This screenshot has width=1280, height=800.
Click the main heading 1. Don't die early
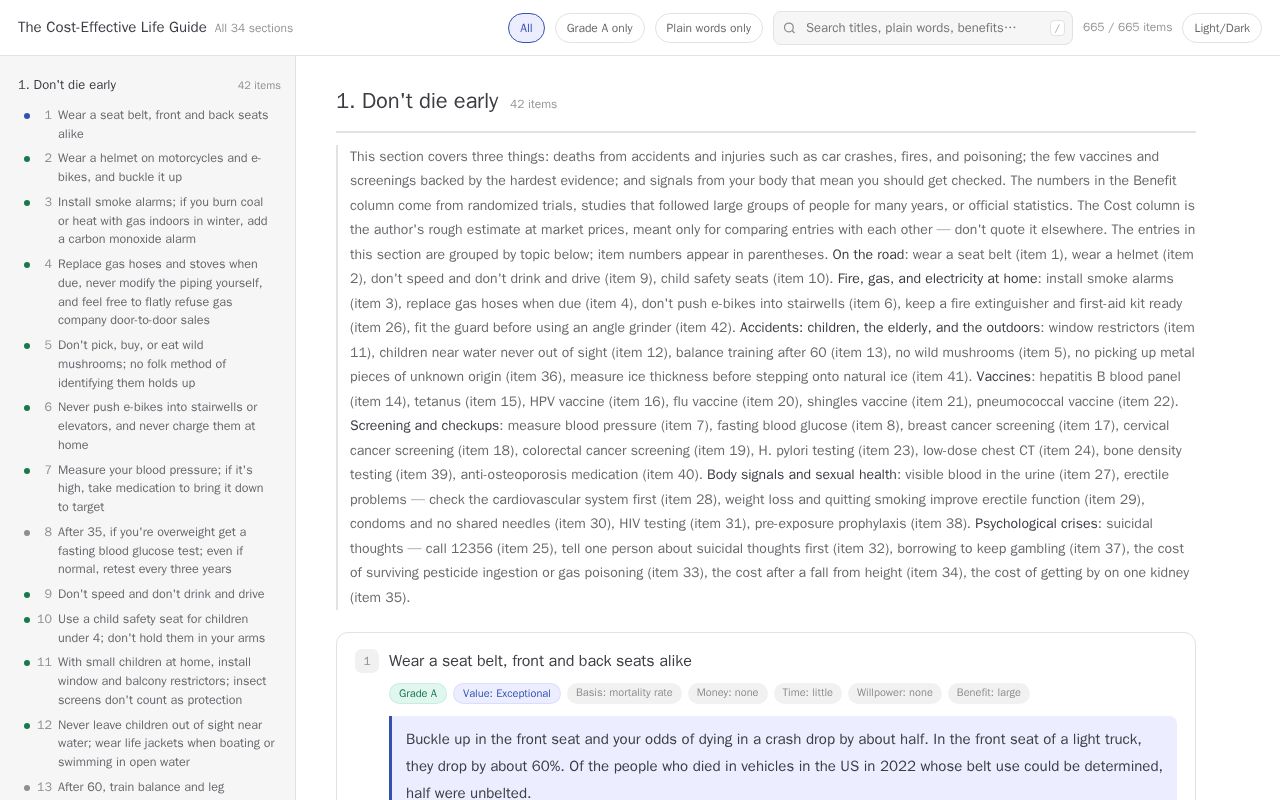tap(417, 101)
